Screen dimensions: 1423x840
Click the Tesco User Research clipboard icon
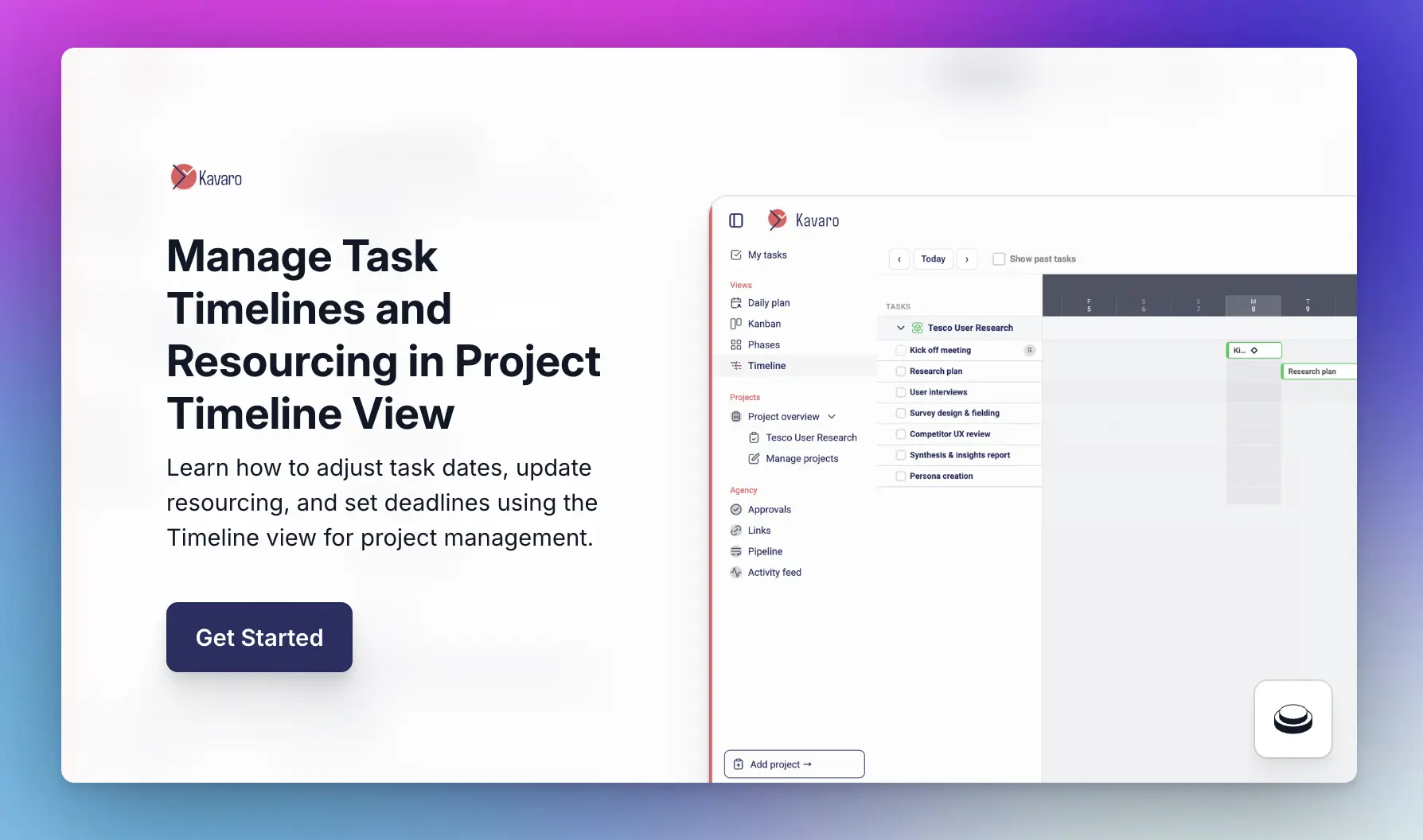tap(754, 437)
